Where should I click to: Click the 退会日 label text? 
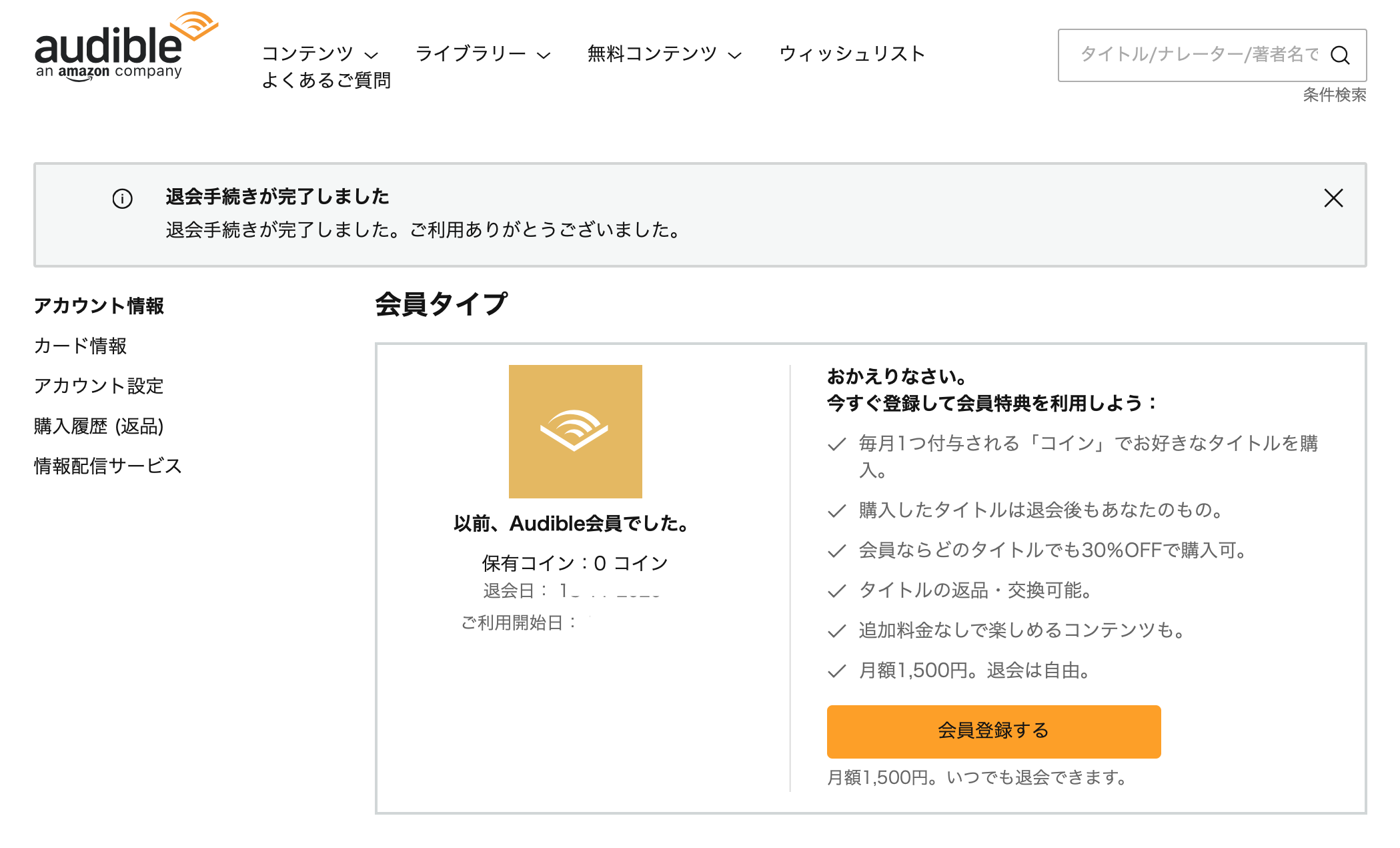[x=516, y=590]
